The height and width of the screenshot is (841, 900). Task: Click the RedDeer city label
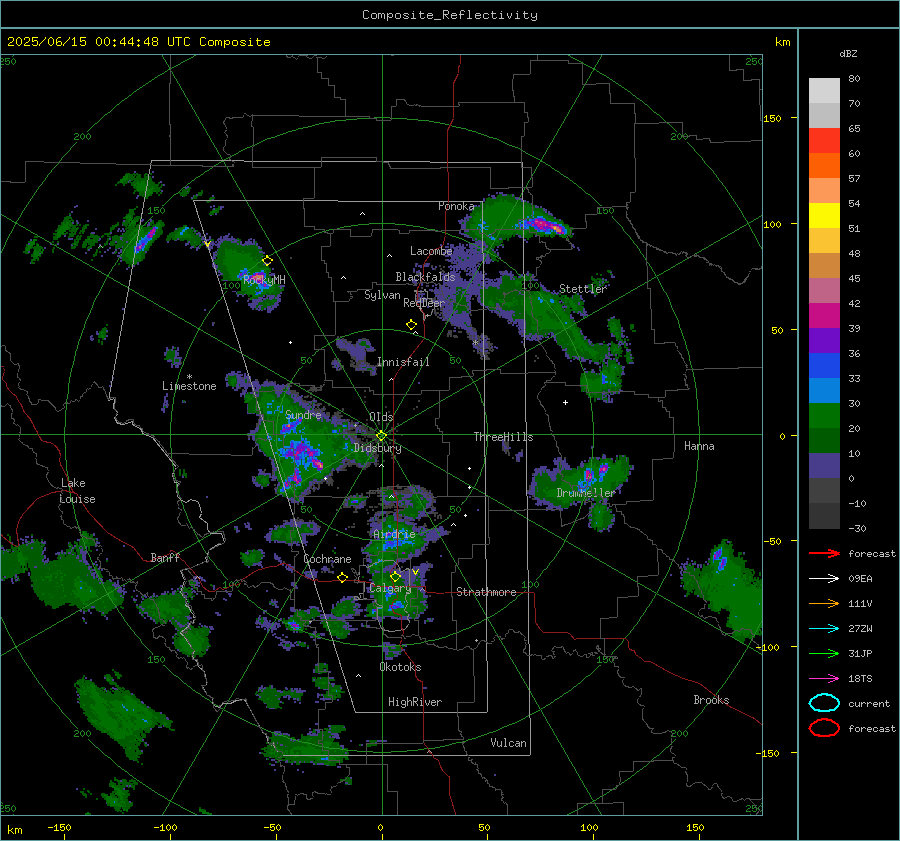coord(424,303)
